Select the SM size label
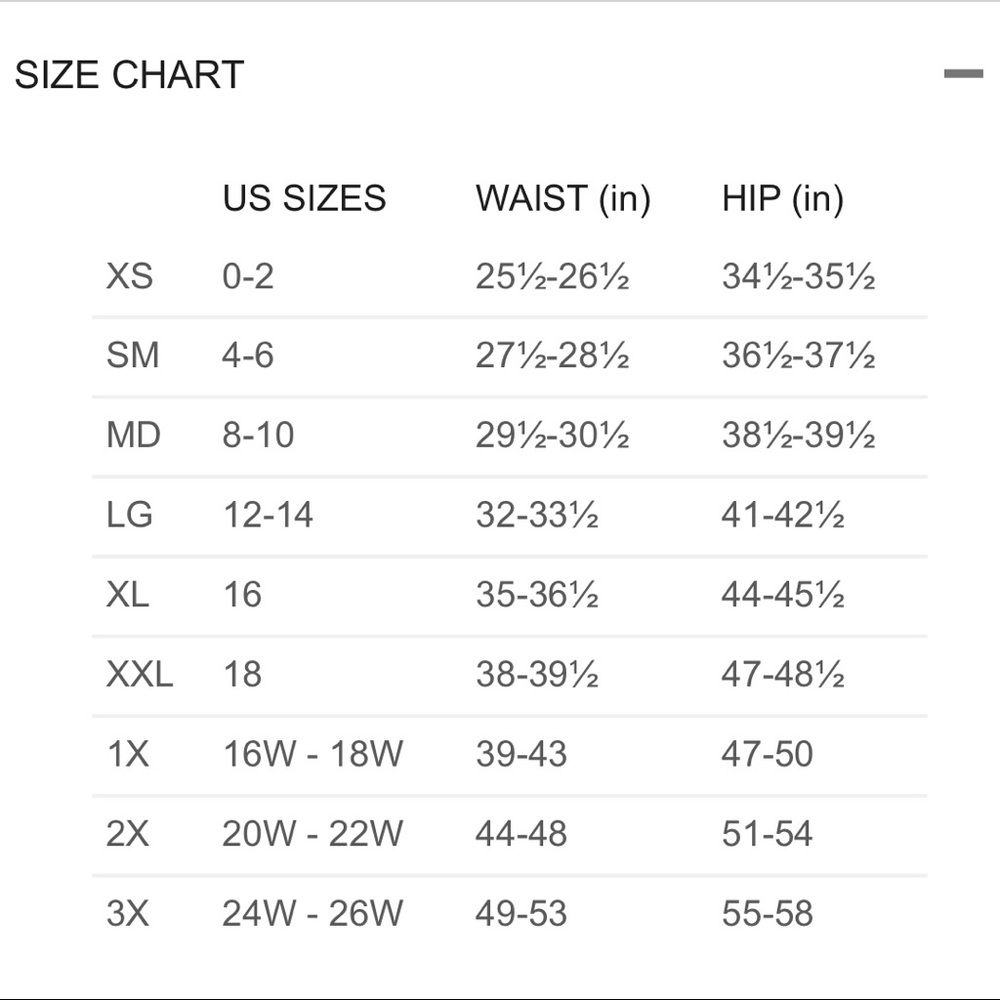The image size is (1000, 1000). [x=135, y=356]
